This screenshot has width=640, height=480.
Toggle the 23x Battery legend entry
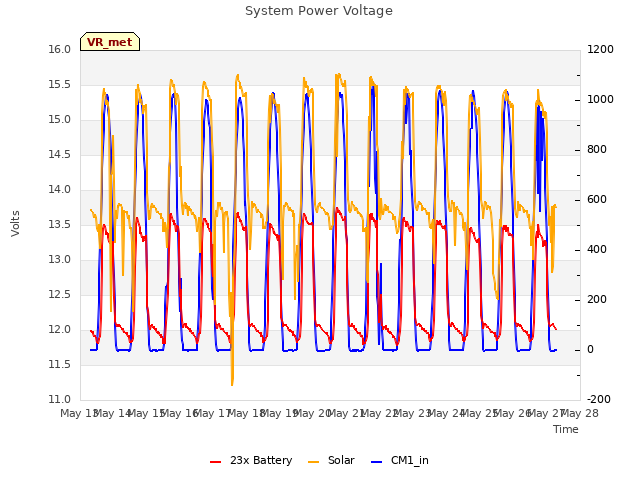(251, 460)
